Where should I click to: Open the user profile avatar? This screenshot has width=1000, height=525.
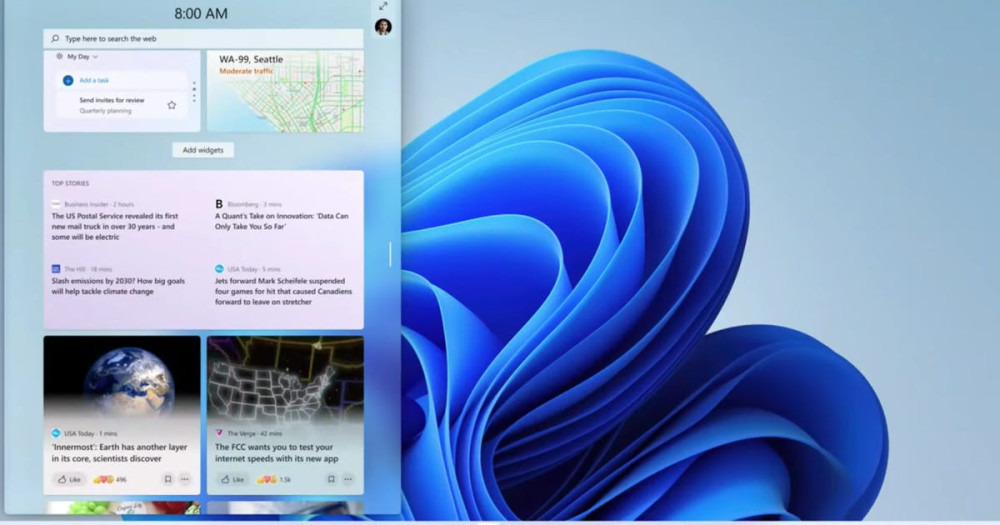pyautogui.click(x=383, y=27)
